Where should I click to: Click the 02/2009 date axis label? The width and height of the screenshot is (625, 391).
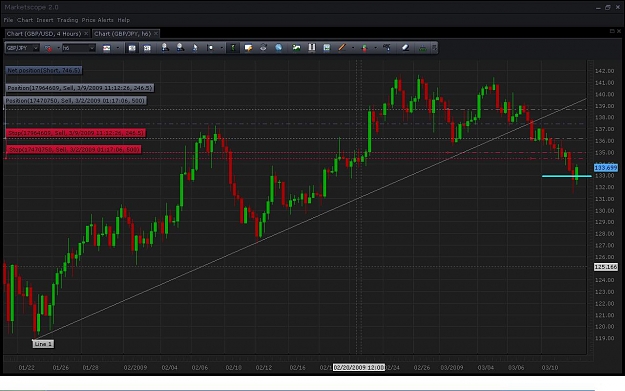(135, 367)
